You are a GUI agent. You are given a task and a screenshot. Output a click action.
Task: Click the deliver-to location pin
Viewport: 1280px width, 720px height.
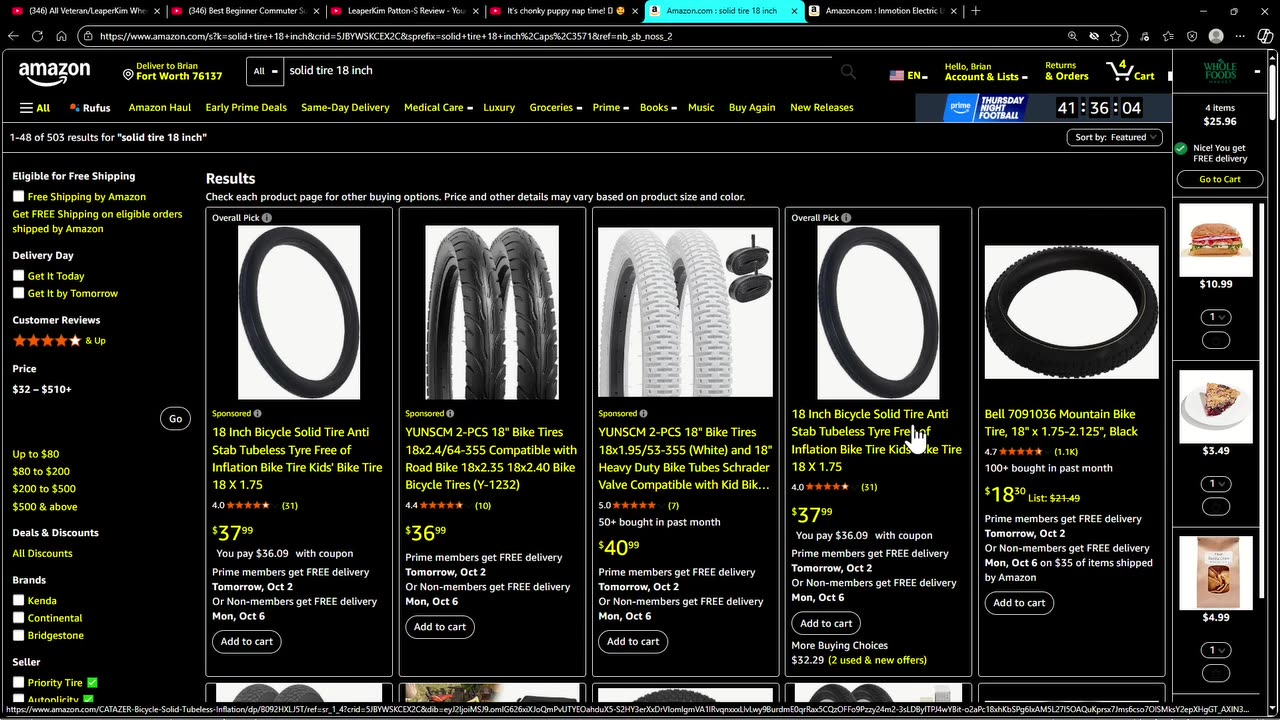pos(128,74)
